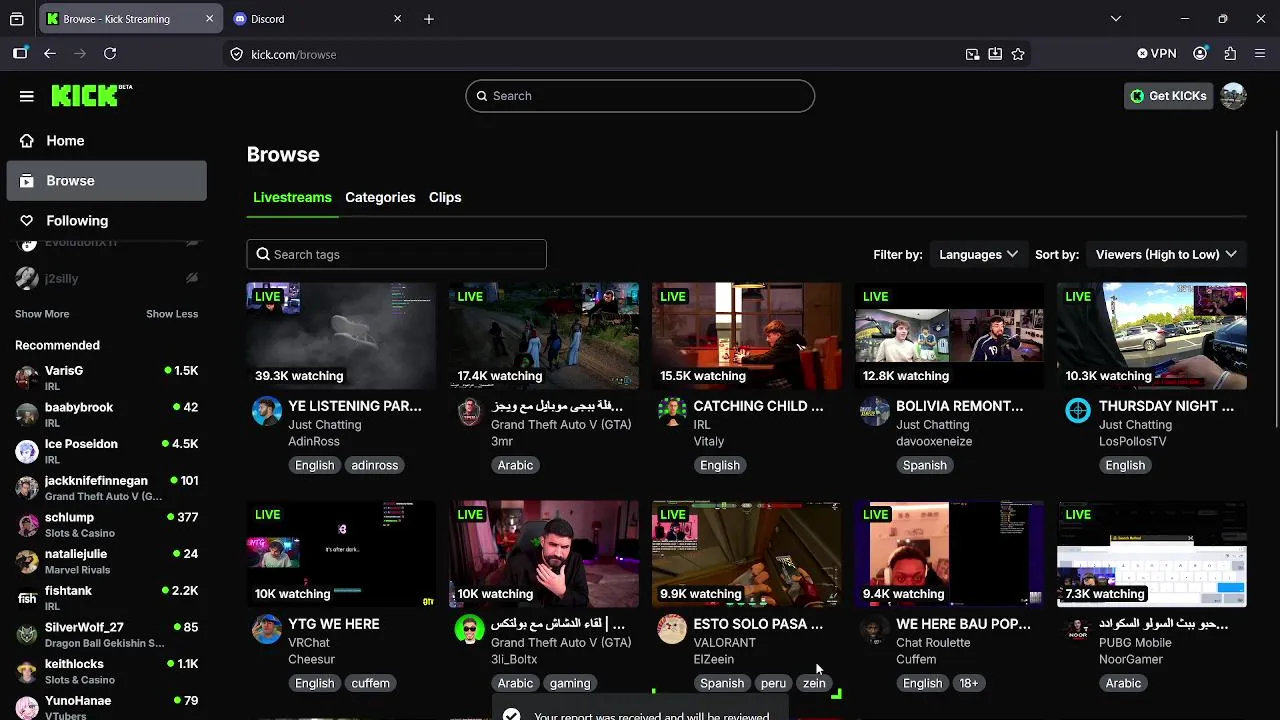Image resolution: width=1280 pixels, height=720 pixels.
Task: Open Cuffem Chat Roulette thumbnail
Action: click(x=949, y=554)
